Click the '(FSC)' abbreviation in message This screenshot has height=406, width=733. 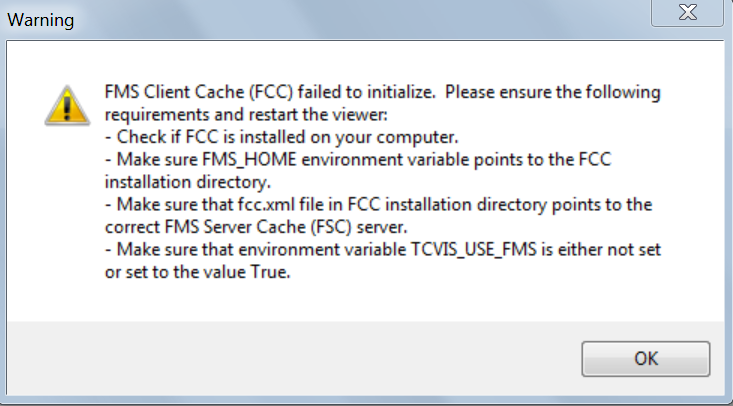(331, 227)
